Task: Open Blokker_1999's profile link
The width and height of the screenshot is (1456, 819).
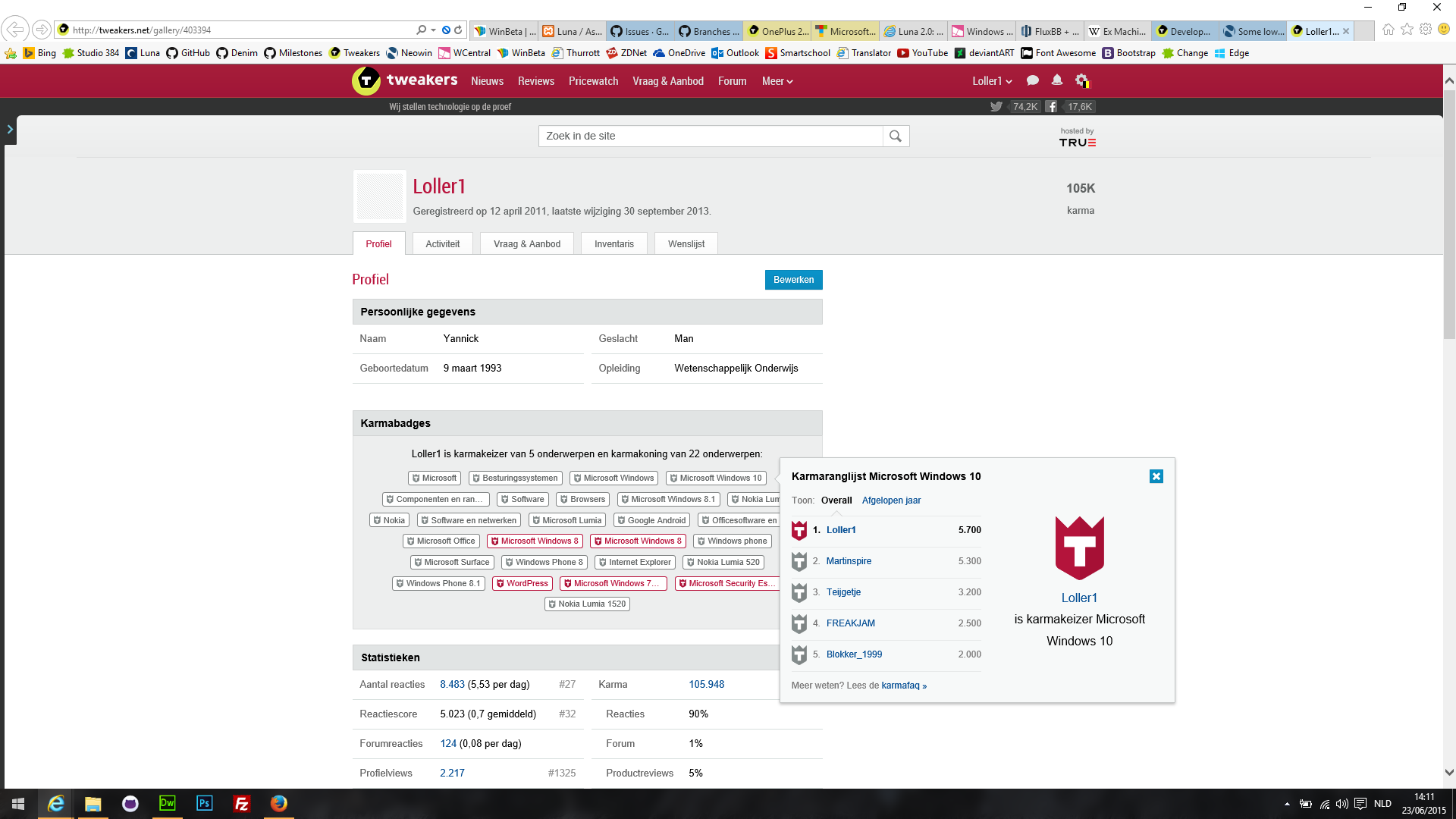Action: (854, 654)
